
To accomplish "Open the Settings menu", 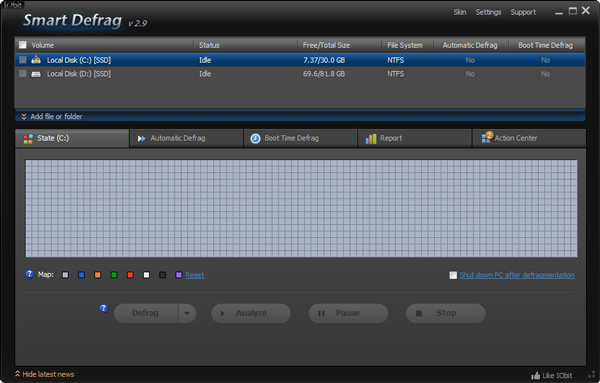I will (488, 12).
